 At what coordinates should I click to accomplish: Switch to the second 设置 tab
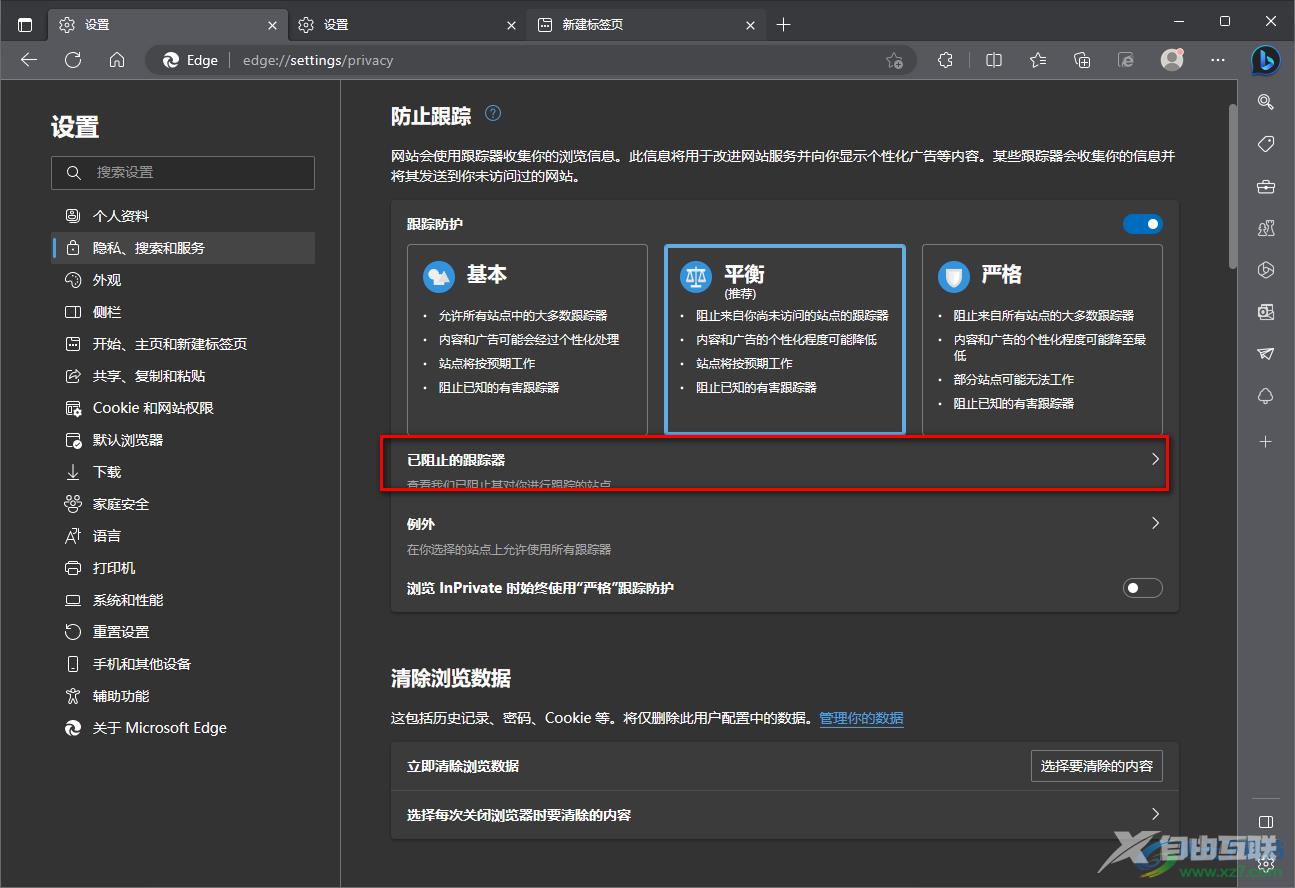(407, 24)
